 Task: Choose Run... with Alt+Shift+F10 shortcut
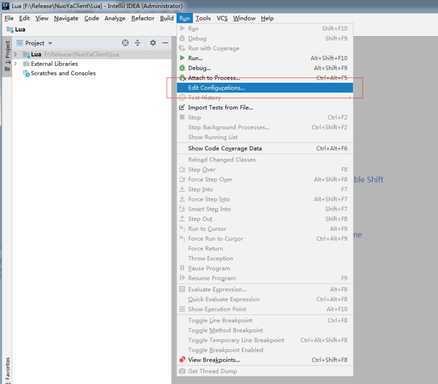[x=265, y=58]
